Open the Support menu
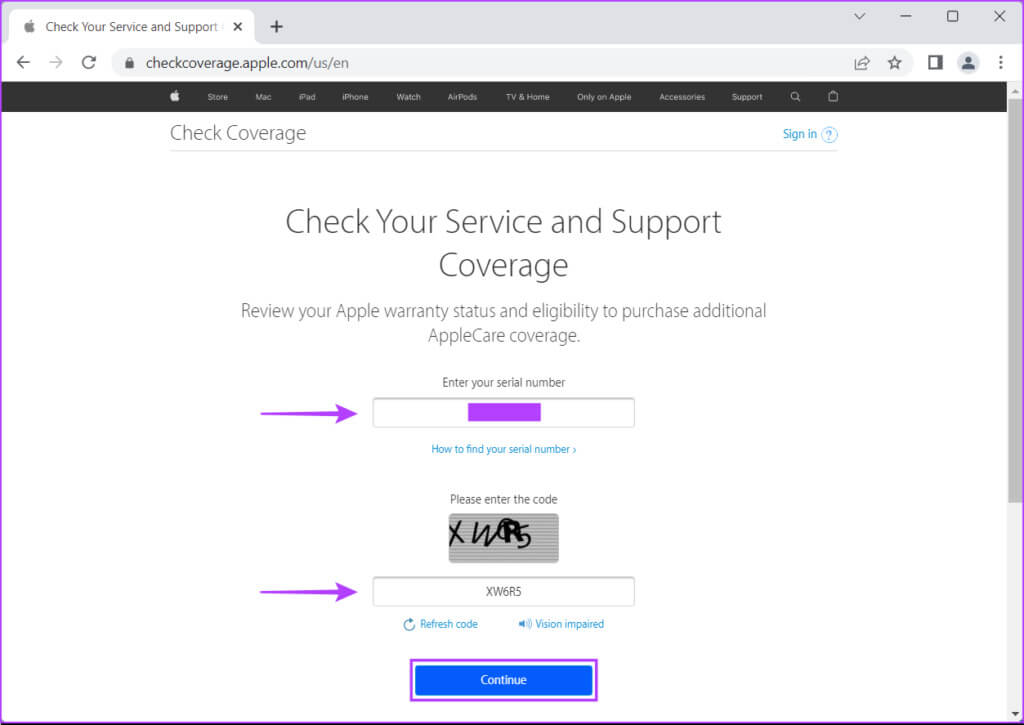Image resolution: width=1024 pixels, height=725 pixels. (x=747, y=97)
